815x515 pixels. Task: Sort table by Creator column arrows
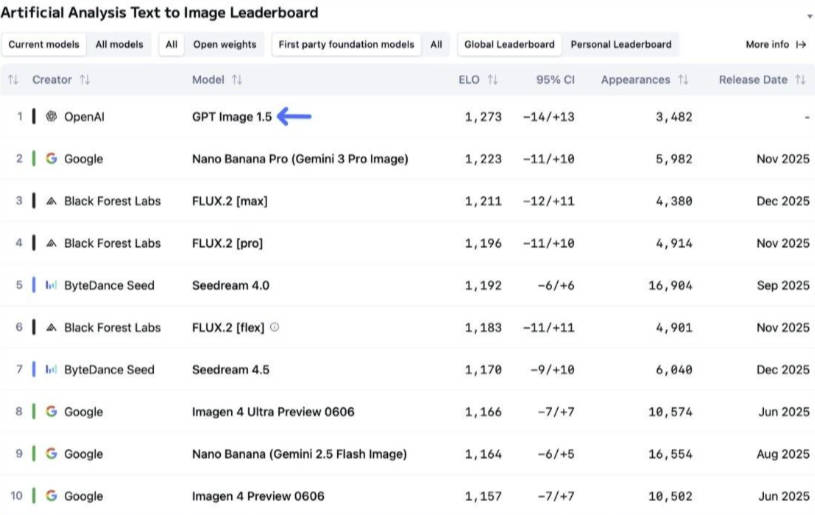tap(85, 80)
